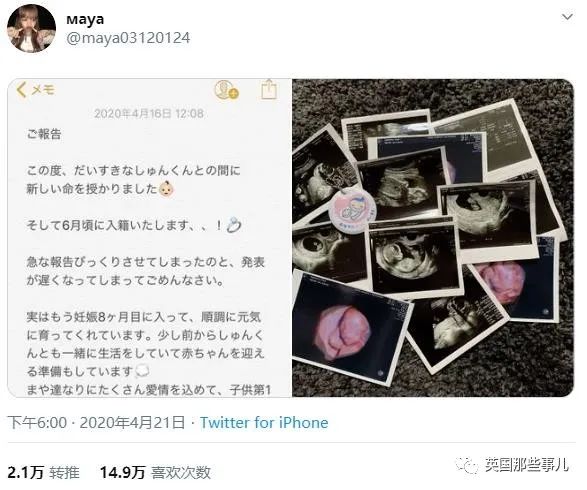Click the ring emoji after 入籍いたします
The width and height of the screenshot is (587, 490).
[x=234, y=225]
